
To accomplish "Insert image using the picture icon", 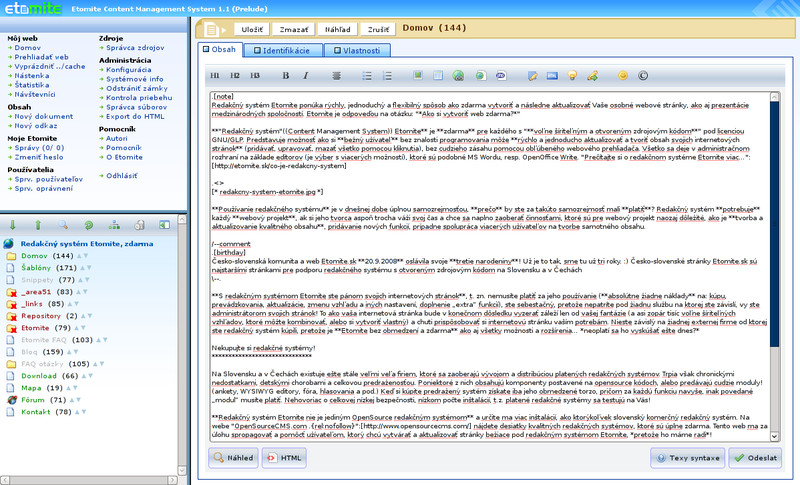I will [x=418, y=75].
